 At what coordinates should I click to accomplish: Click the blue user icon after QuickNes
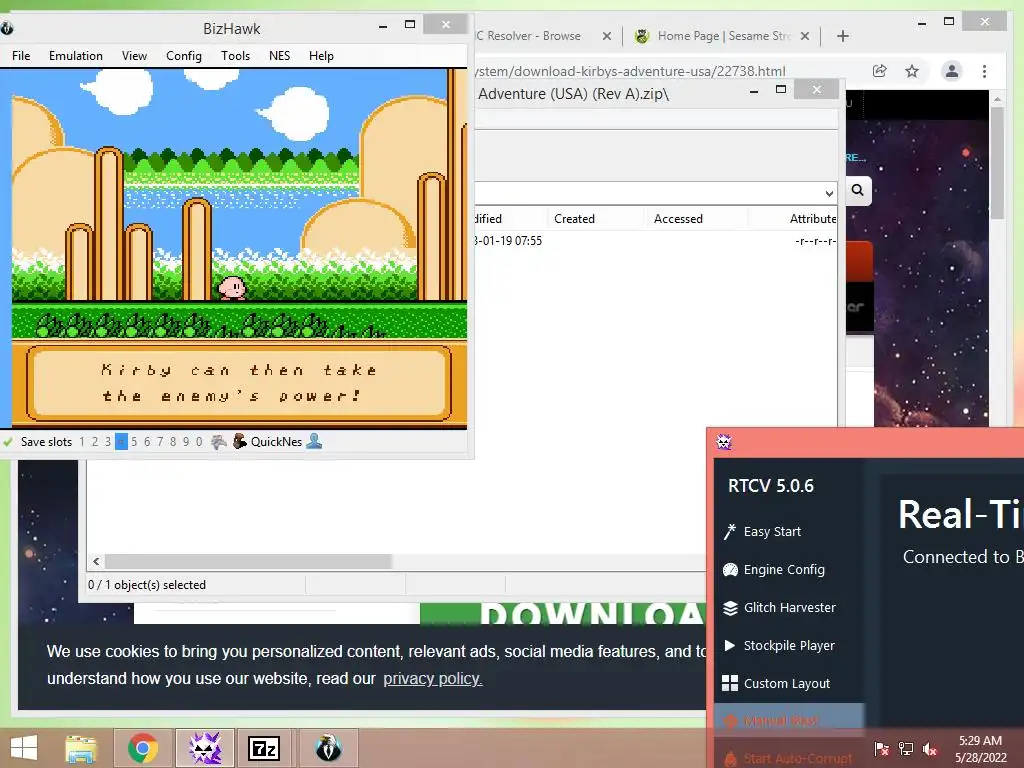click(314, 441)
